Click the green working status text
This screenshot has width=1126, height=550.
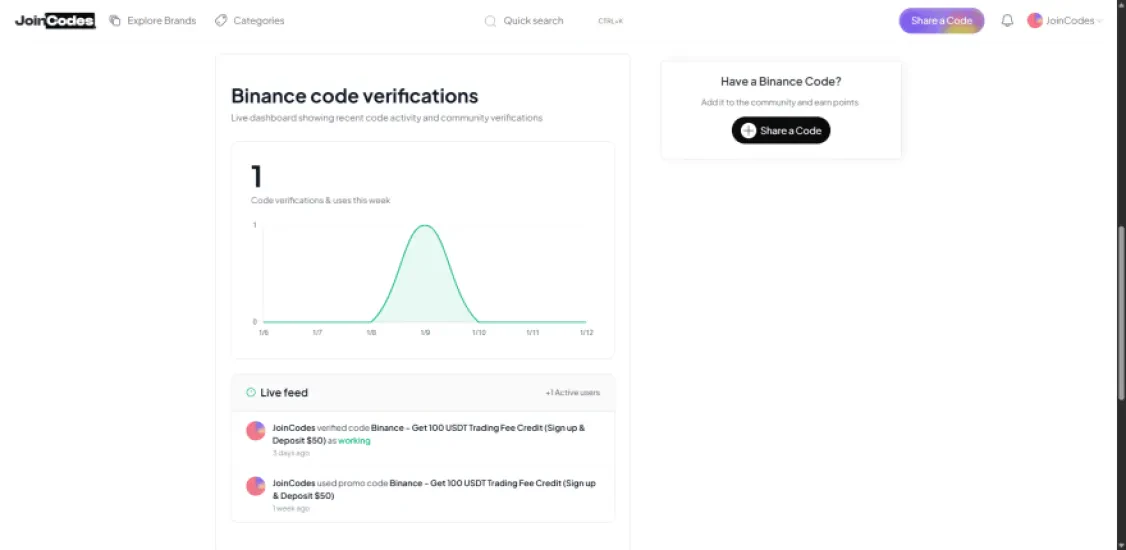354,441
